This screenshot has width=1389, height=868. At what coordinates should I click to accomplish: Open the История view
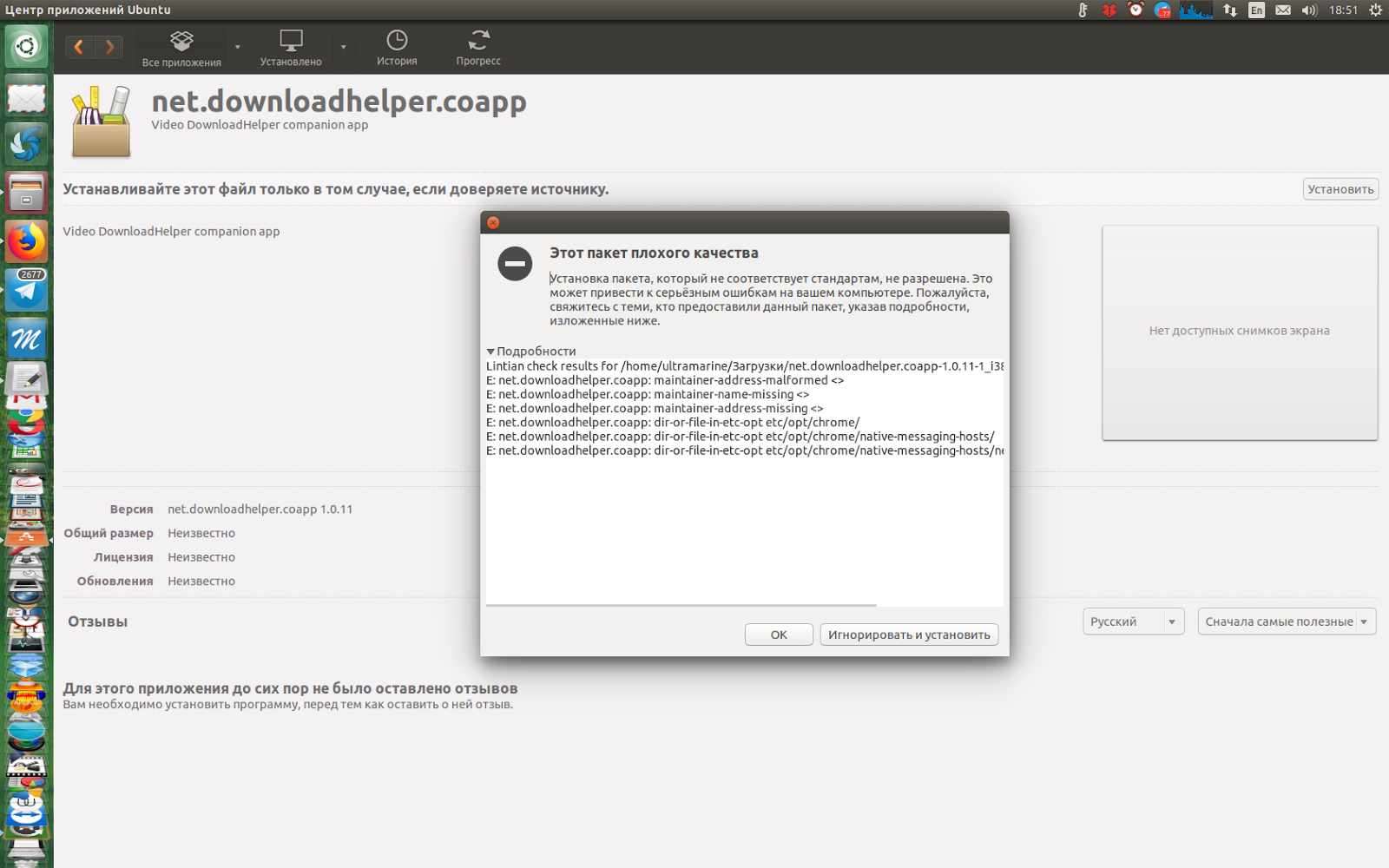397,49
